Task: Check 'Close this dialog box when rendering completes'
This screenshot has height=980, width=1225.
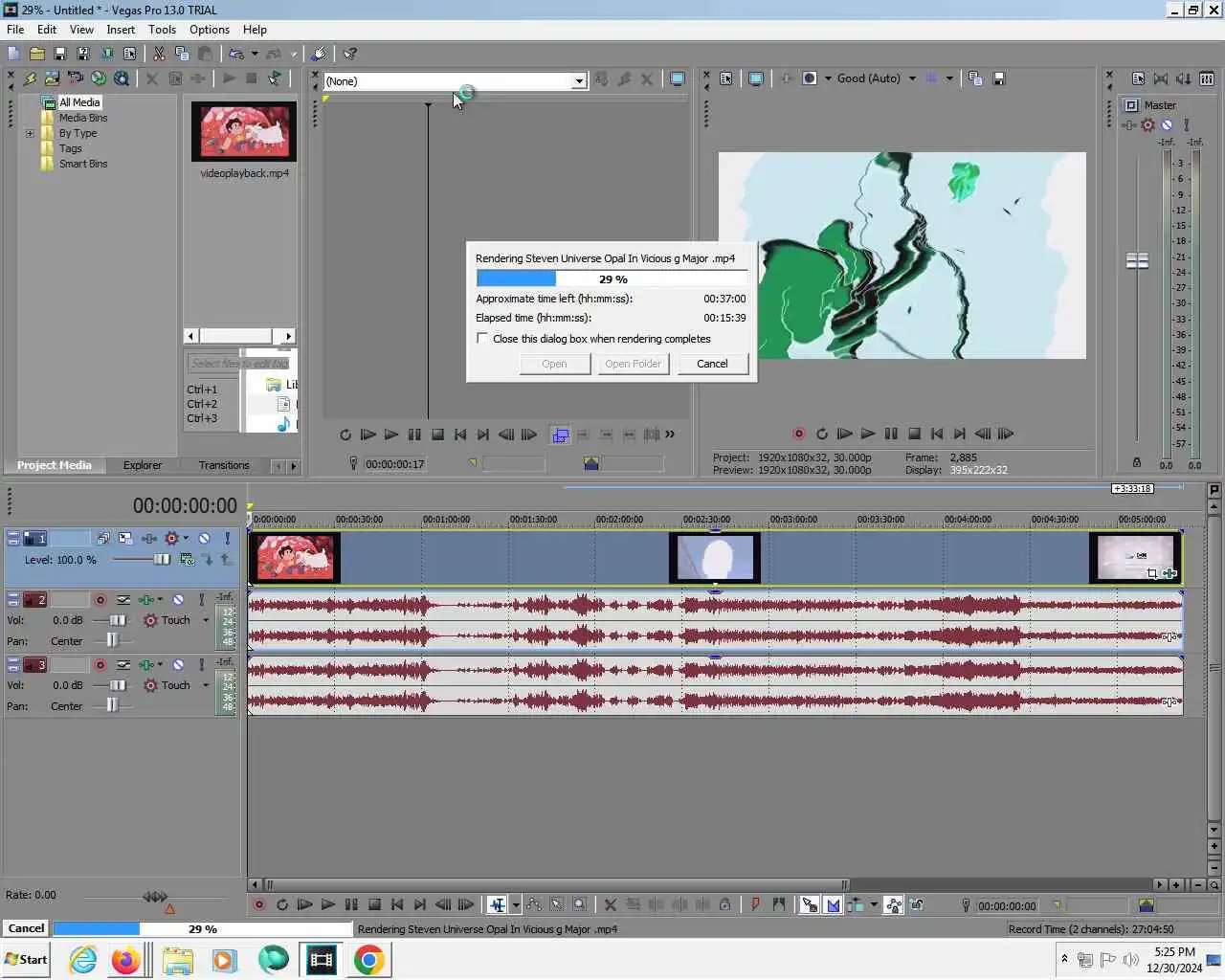Action: click(x=482, y=339)
